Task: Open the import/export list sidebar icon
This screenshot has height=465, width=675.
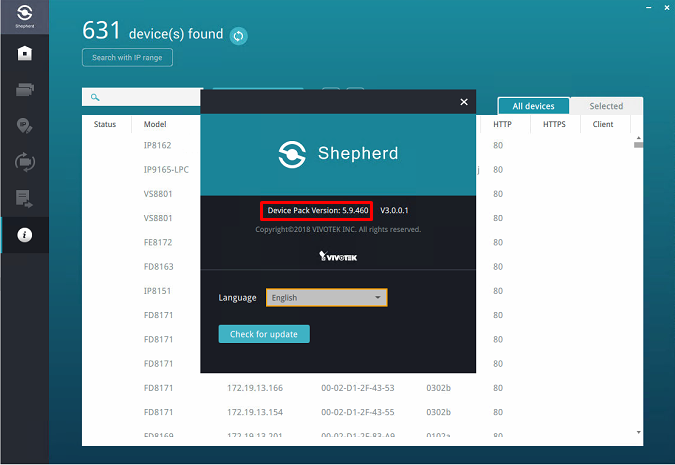Action: (25, 198)
